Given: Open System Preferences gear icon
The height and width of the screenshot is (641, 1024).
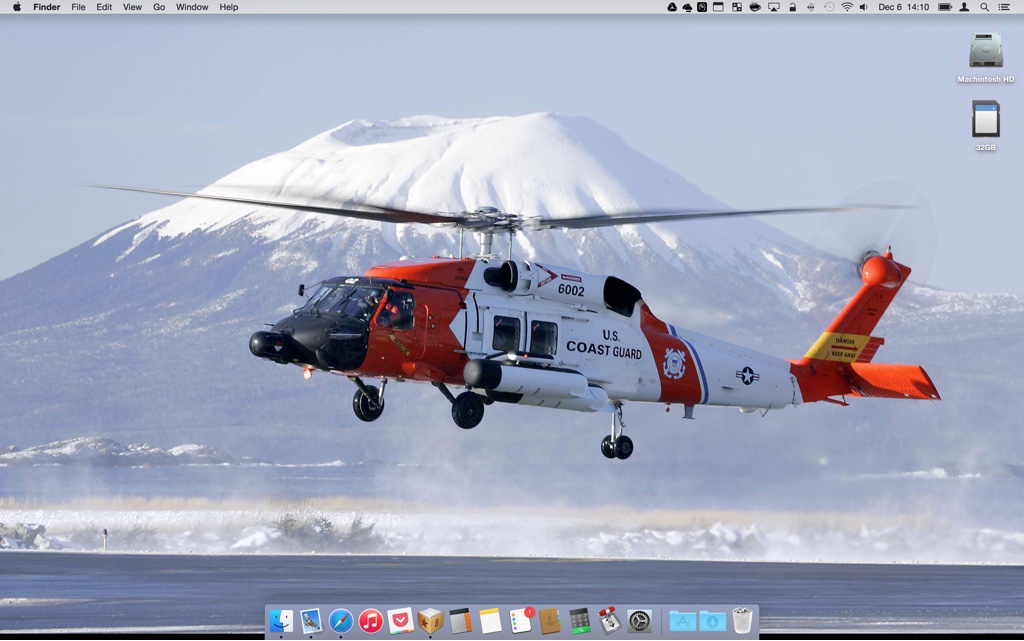Looking at the screenshot, I should [640, 621].
